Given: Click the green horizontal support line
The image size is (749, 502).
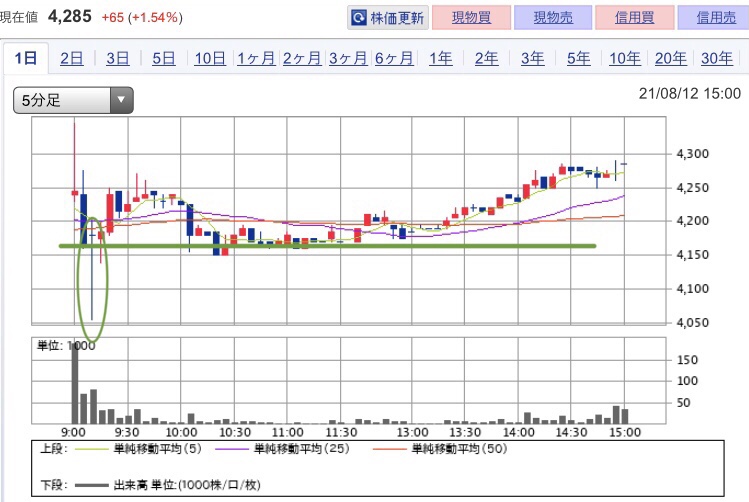Looking at the screenshot, I should coord(327,246).
